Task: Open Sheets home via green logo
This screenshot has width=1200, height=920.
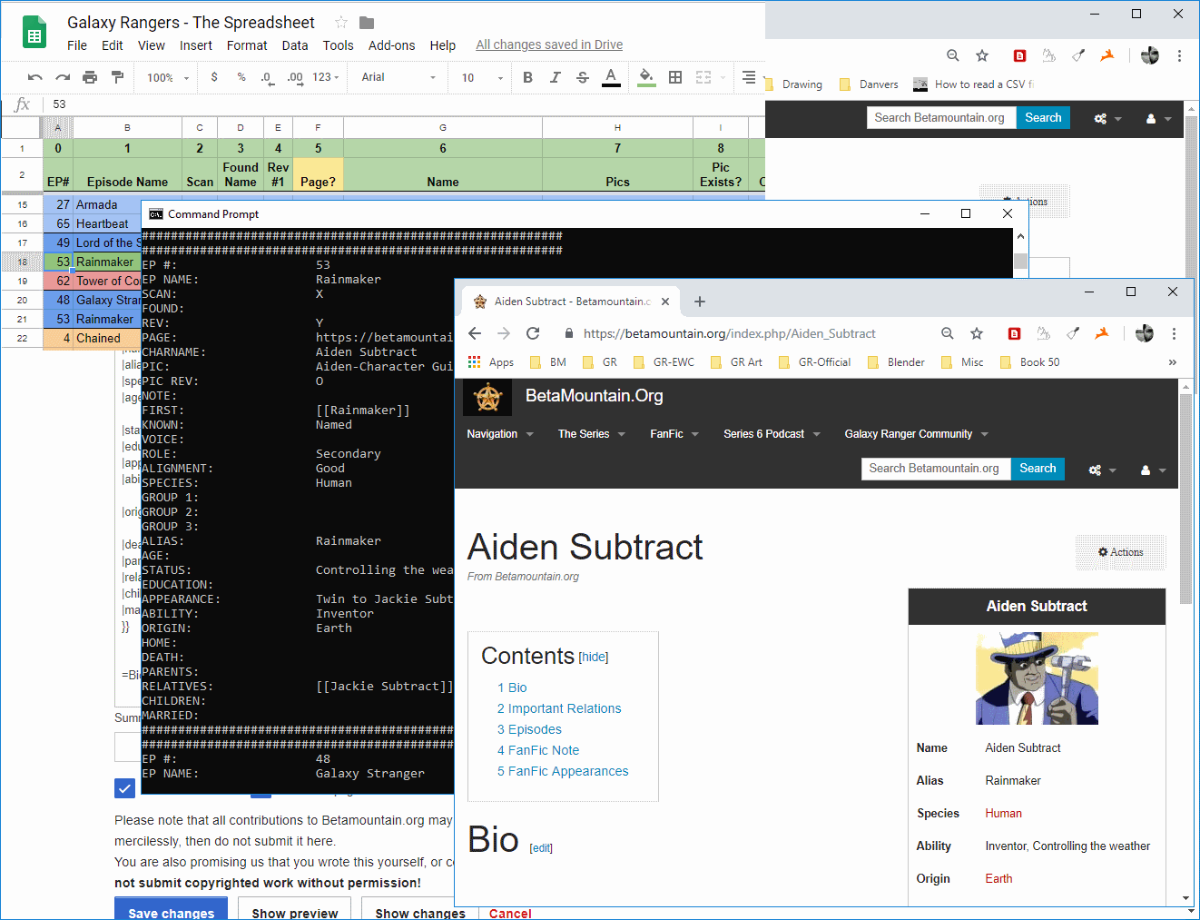Action: 34,32
